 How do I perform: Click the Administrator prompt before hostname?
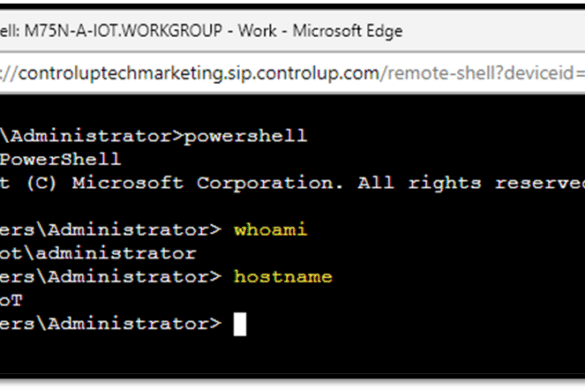110,277
